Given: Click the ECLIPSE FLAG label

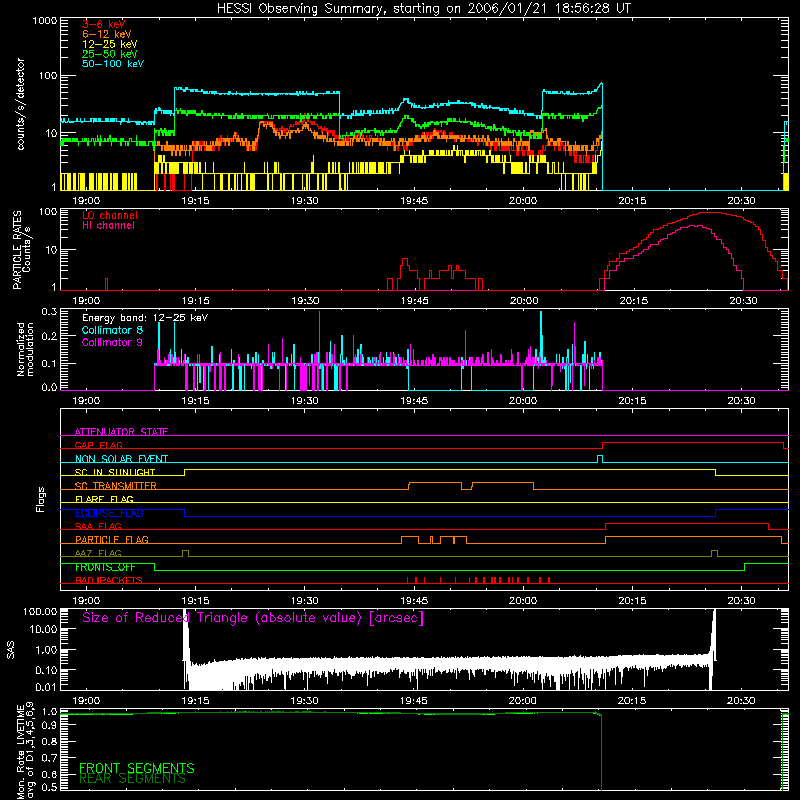Looking at the screenshot, I should (x=109, y=513).
